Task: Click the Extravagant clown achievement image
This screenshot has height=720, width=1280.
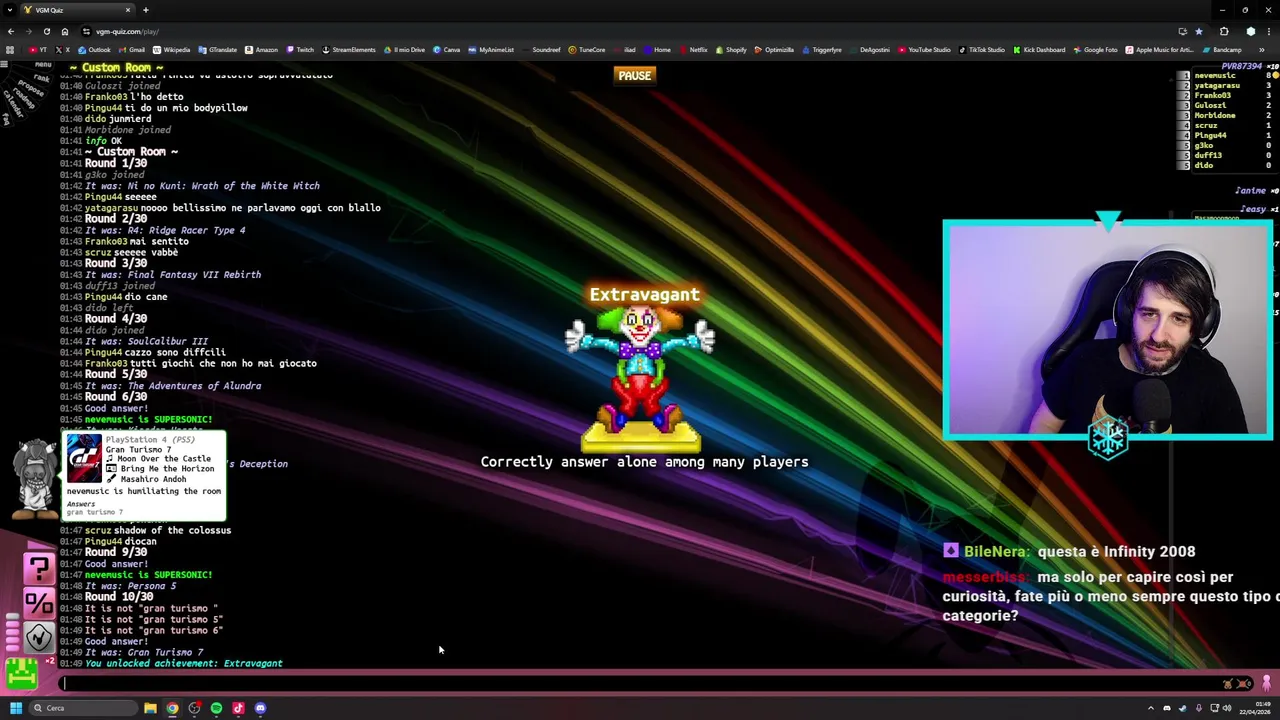Action: [640, 378]
